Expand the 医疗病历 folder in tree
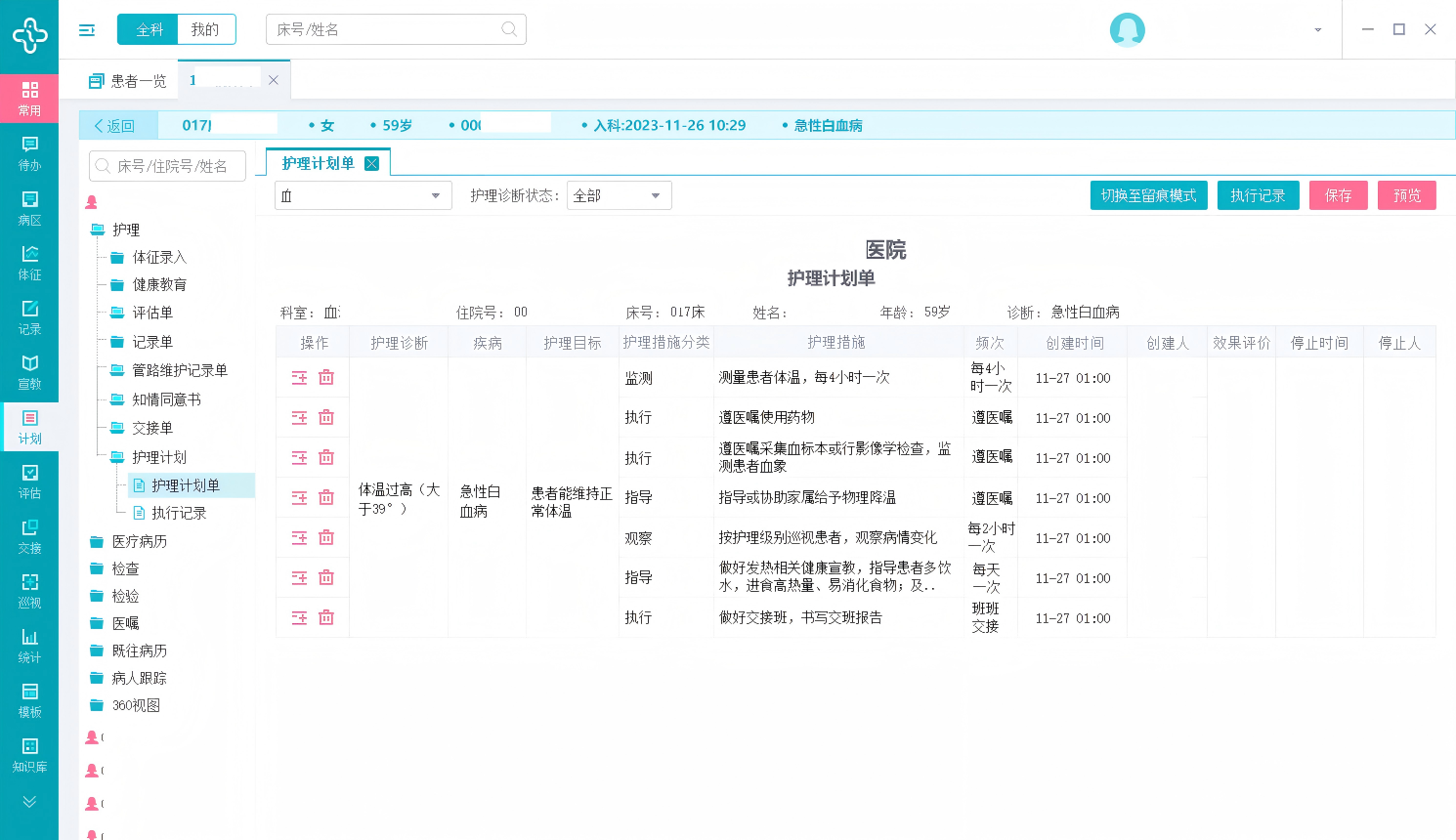 point(139,541)
